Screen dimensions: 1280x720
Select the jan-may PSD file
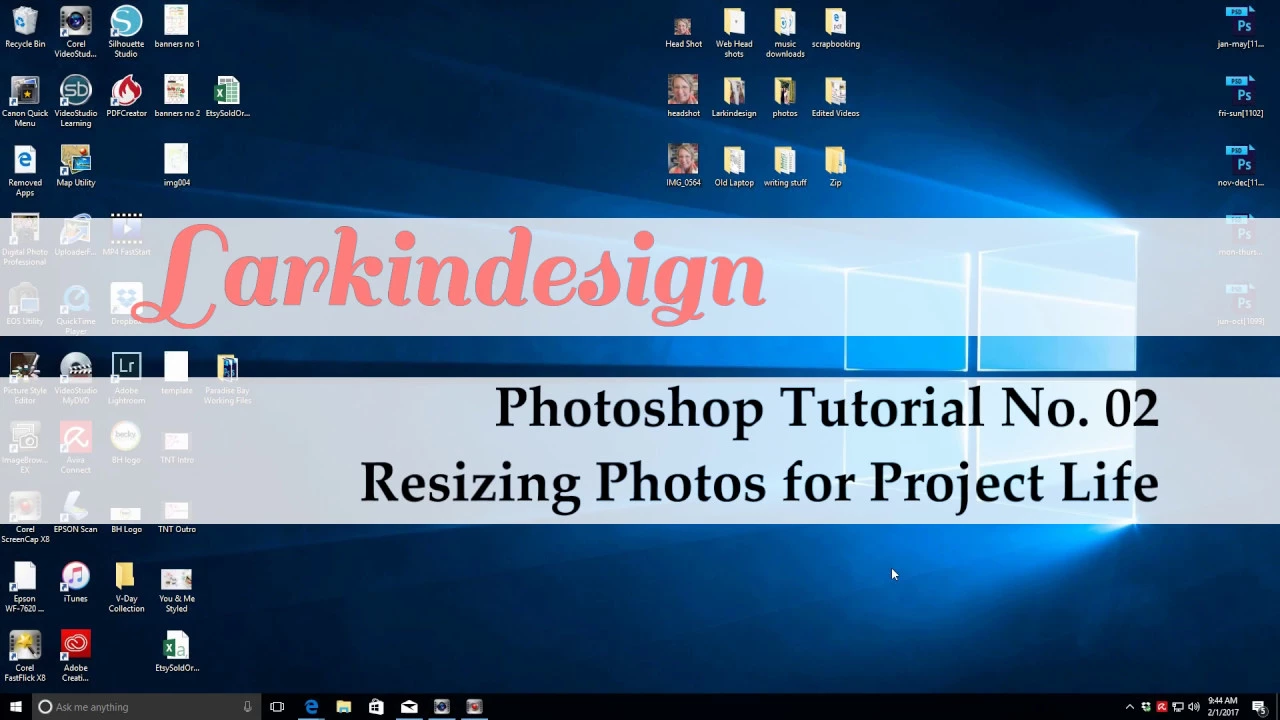1240,28
